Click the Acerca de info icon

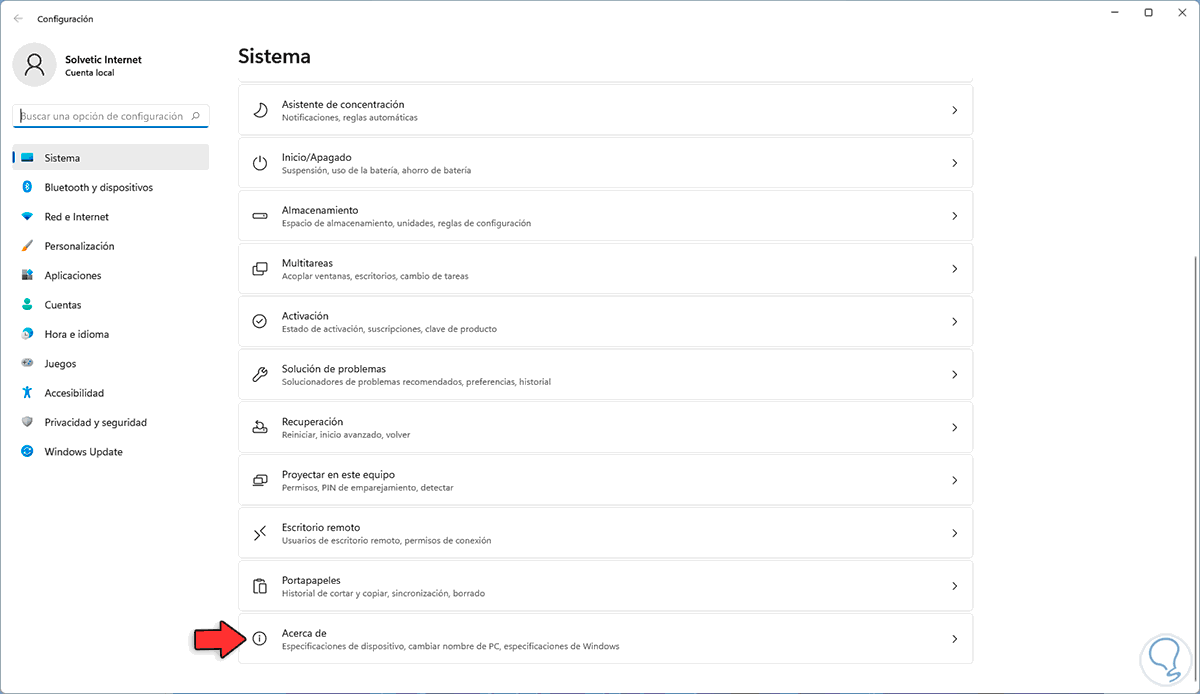pos(260,638)
